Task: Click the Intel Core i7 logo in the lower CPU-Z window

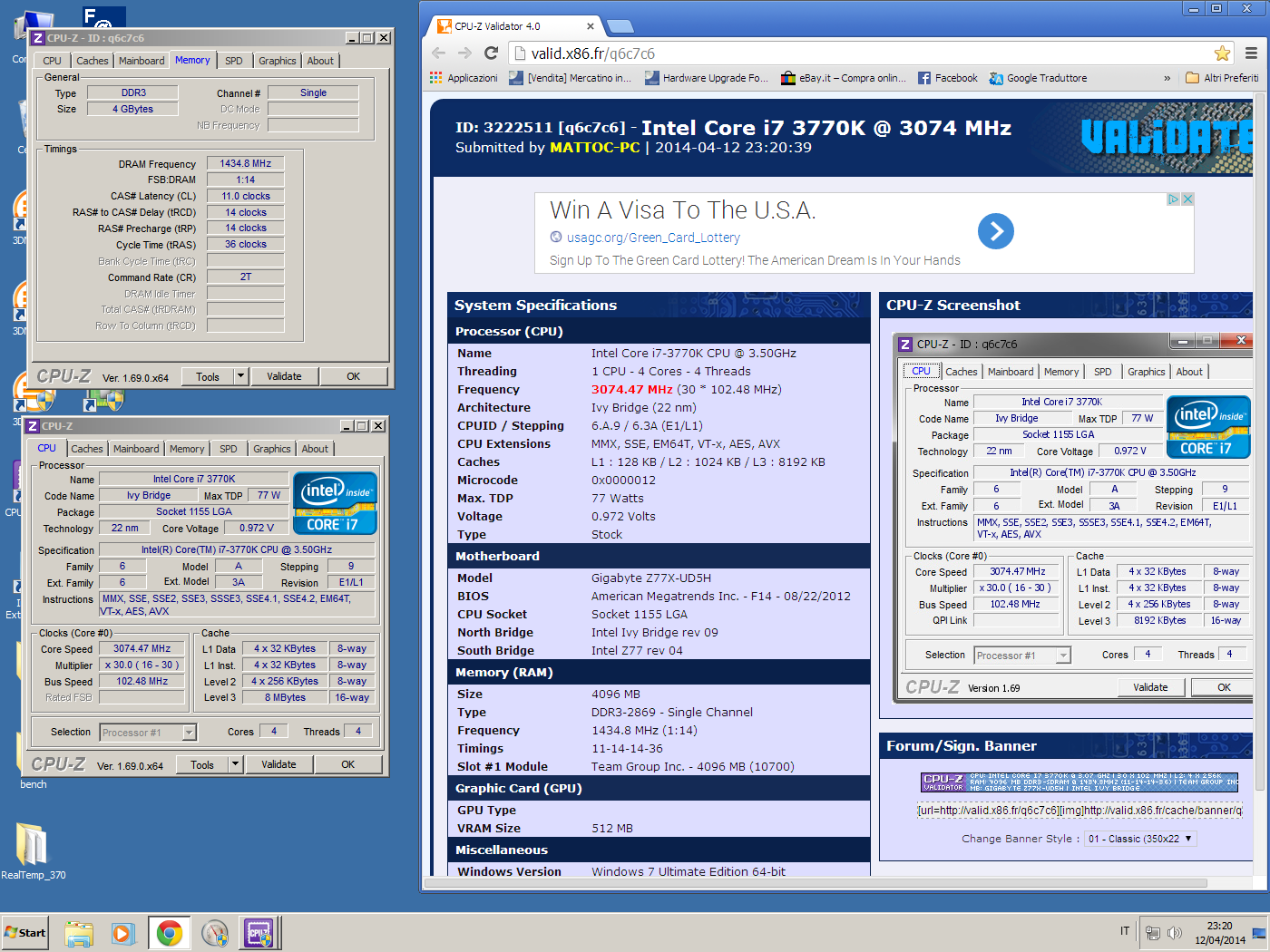Action: (x=335, y=503)
